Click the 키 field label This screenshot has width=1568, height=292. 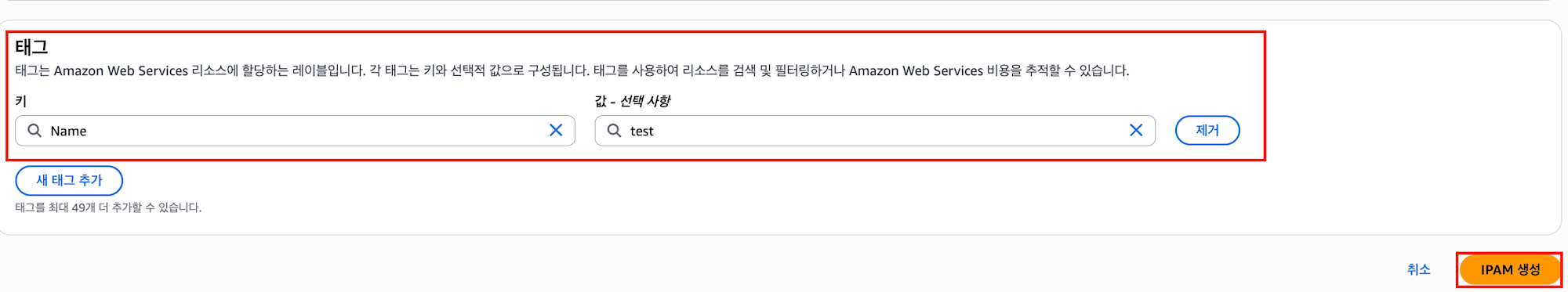(21, 101)
